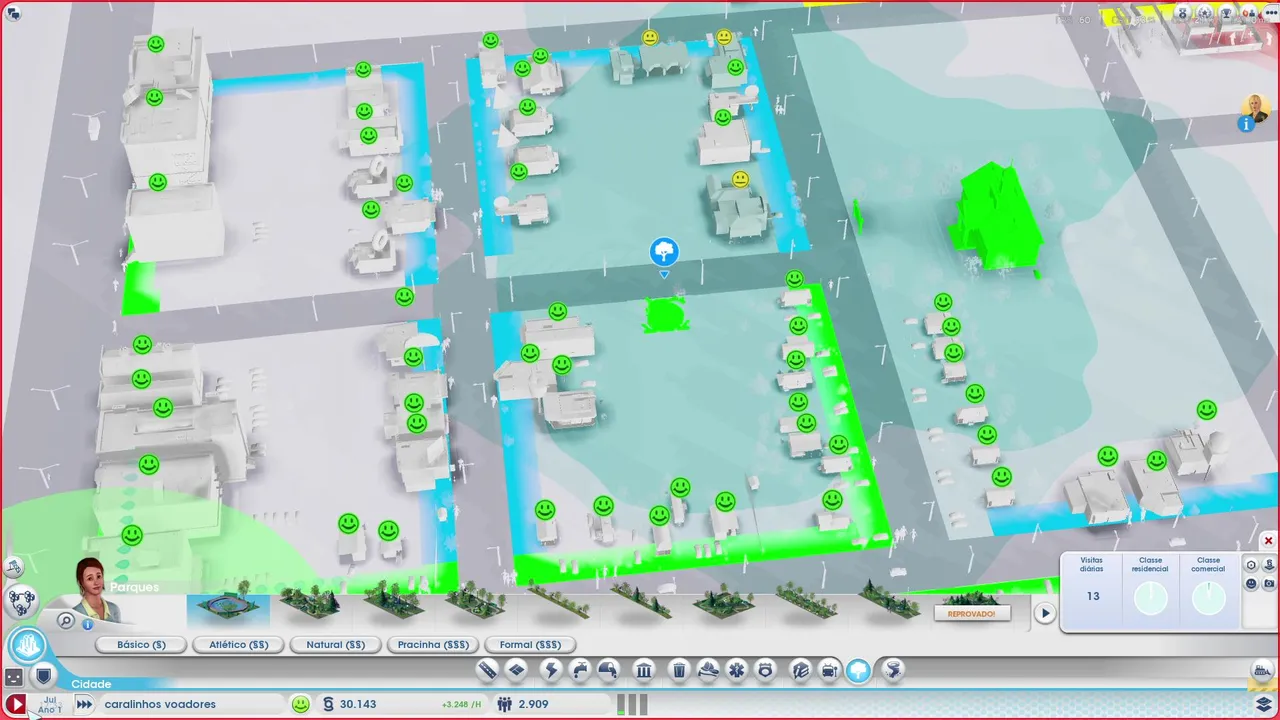Toggle the smiley filter in park panel
The width and height of the screenshot is (1280, 720).
pyautogui.click(x=1251, y=583)
